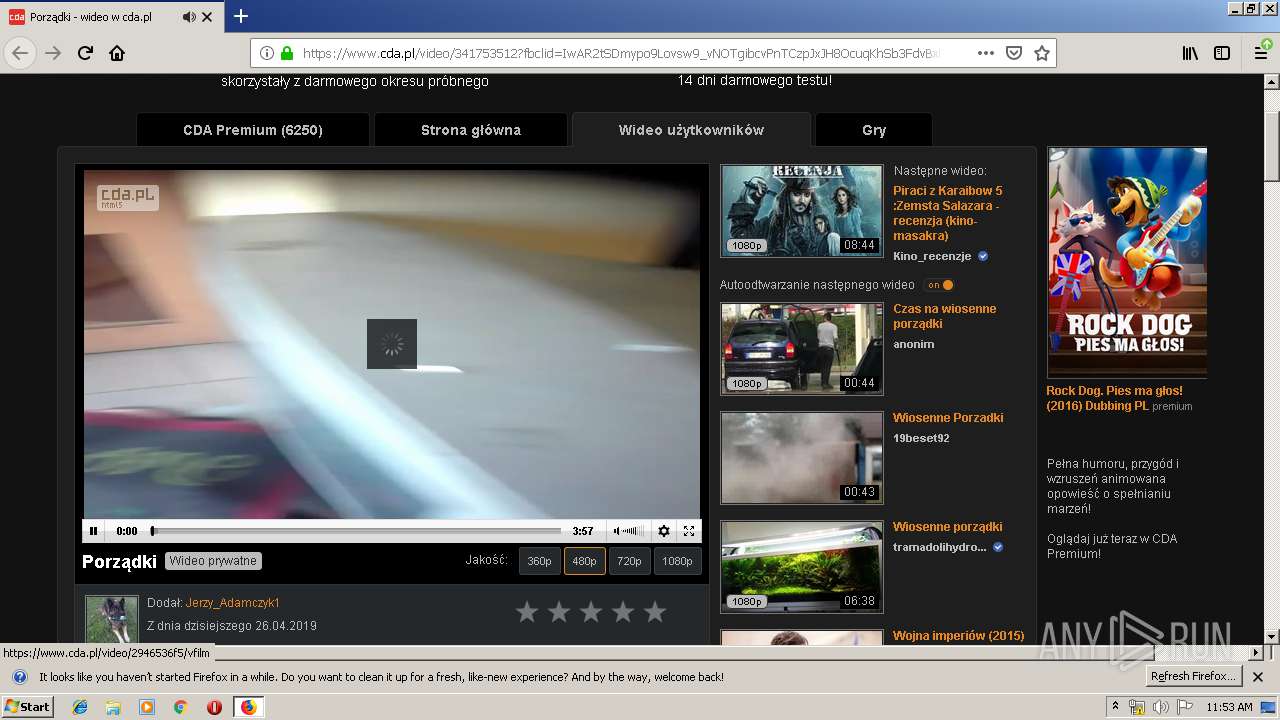Viewport: 1280px width, 720px height.
Task: Open Opera from the taskbar
Action: (214, 707)
